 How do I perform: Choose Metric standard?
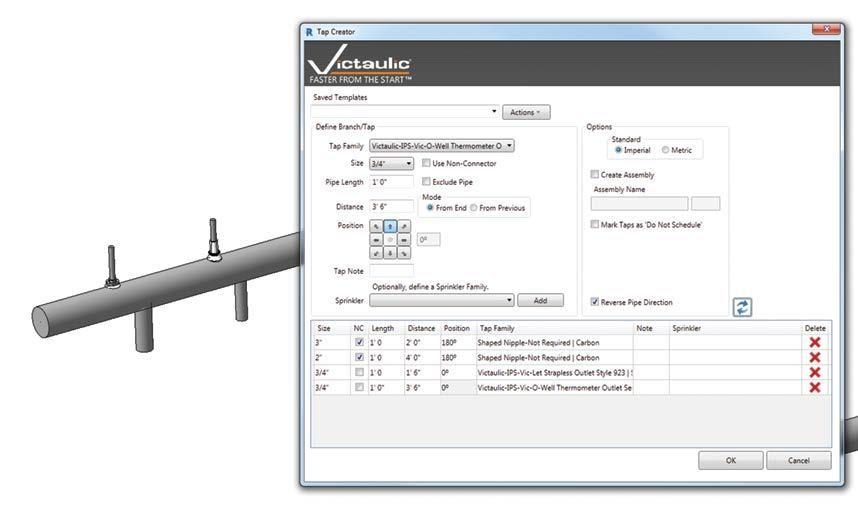[x=665, y=149]
